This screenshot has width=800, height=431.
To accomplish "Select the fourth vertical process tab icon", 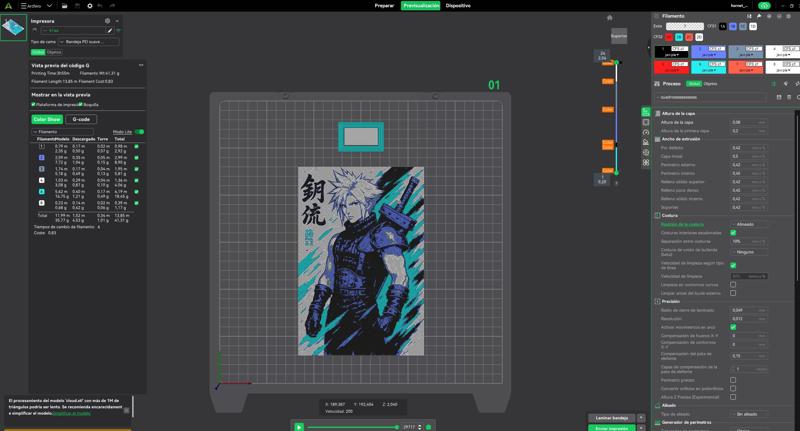I will point(646,142).
